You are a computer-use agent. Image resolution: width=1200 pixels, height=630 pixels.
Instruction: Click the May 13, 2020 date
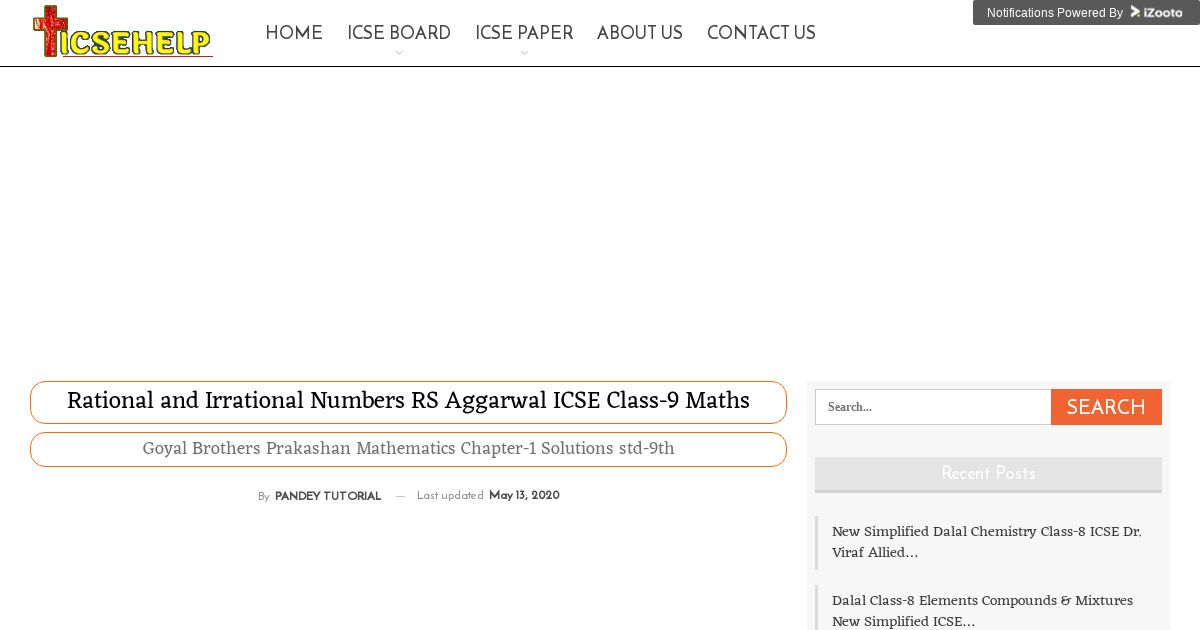pos(524,496)
